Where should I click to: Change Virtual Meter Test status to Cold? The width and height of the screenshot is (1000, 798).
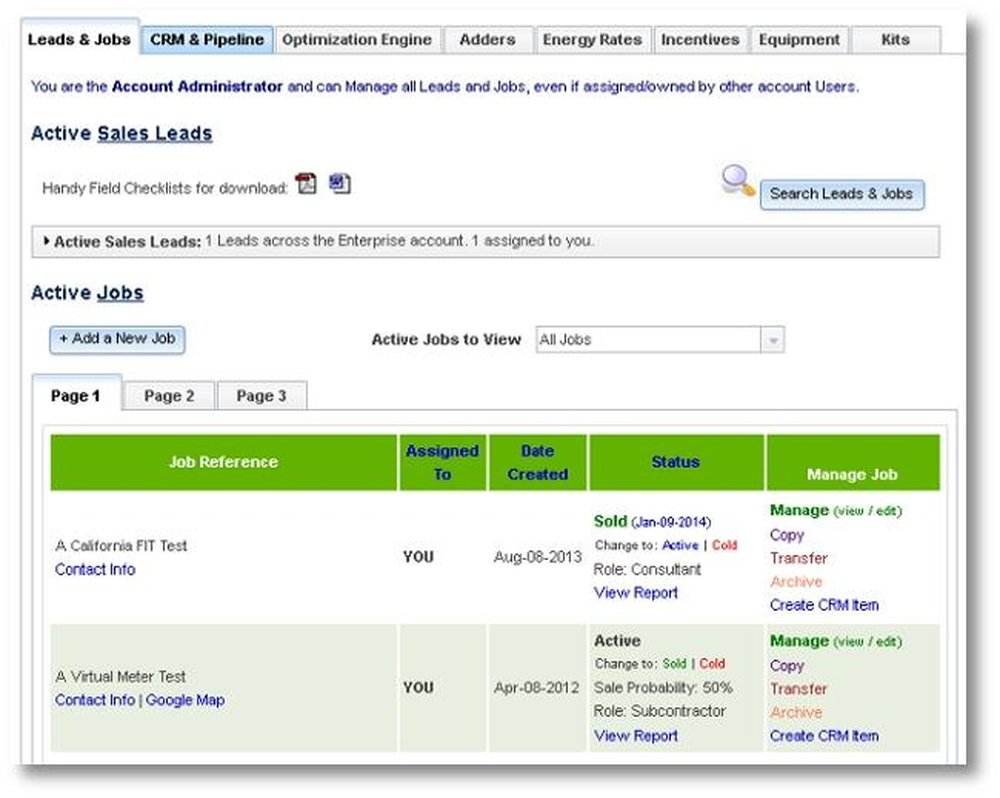click(712, 664)
